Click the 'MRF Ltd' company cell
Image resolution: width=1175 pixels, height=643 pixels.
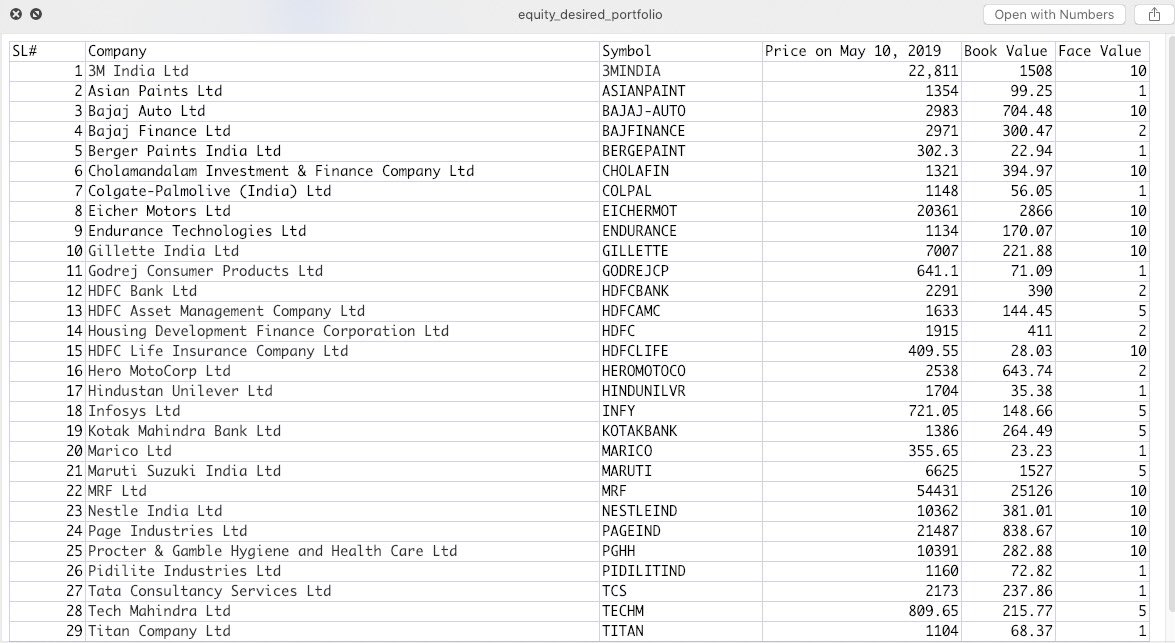click(x=342, y=491)
